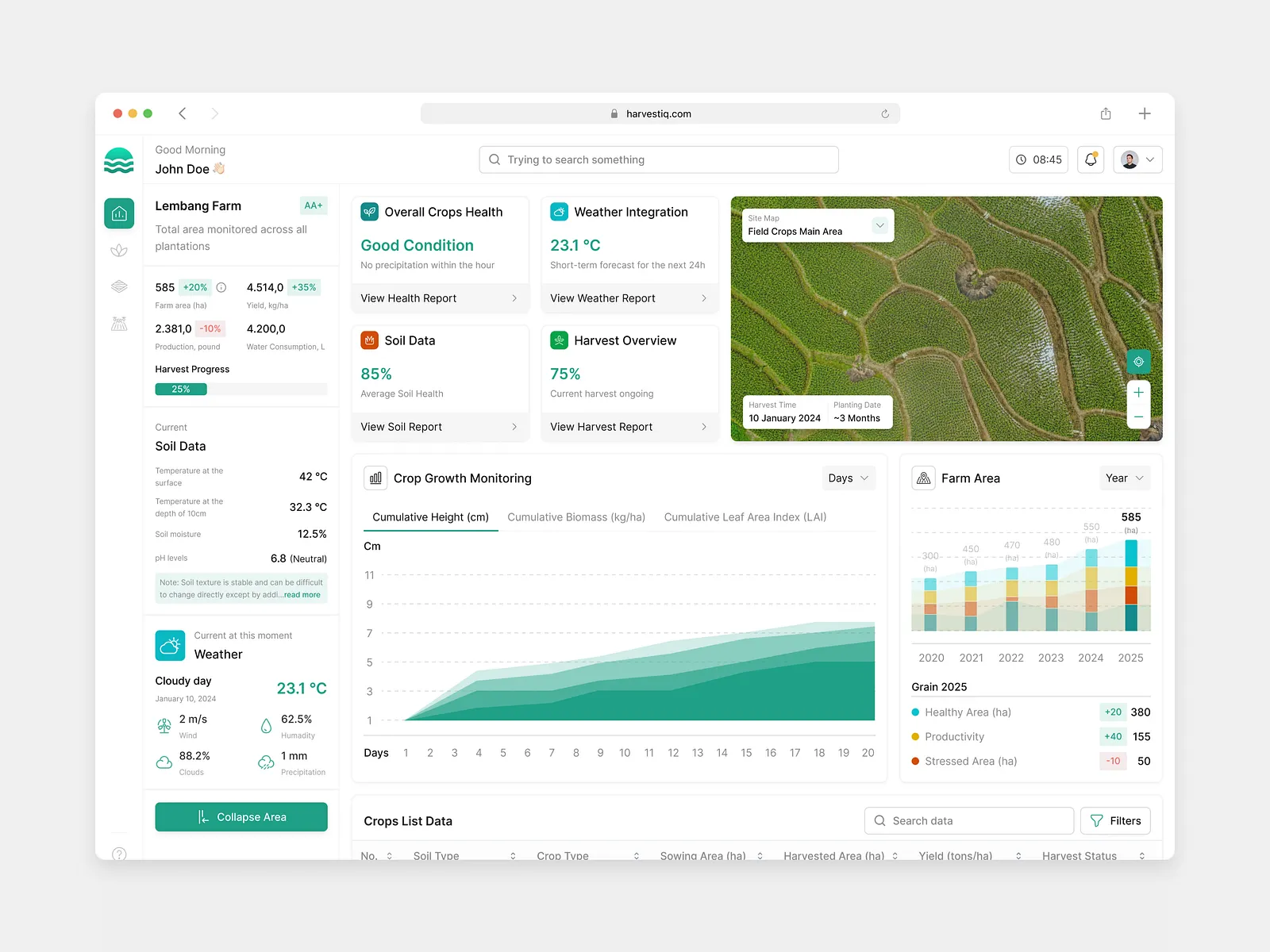Click the irrigation field icon in sidebar
1270x952 pixels.
(x=118, y=323)
